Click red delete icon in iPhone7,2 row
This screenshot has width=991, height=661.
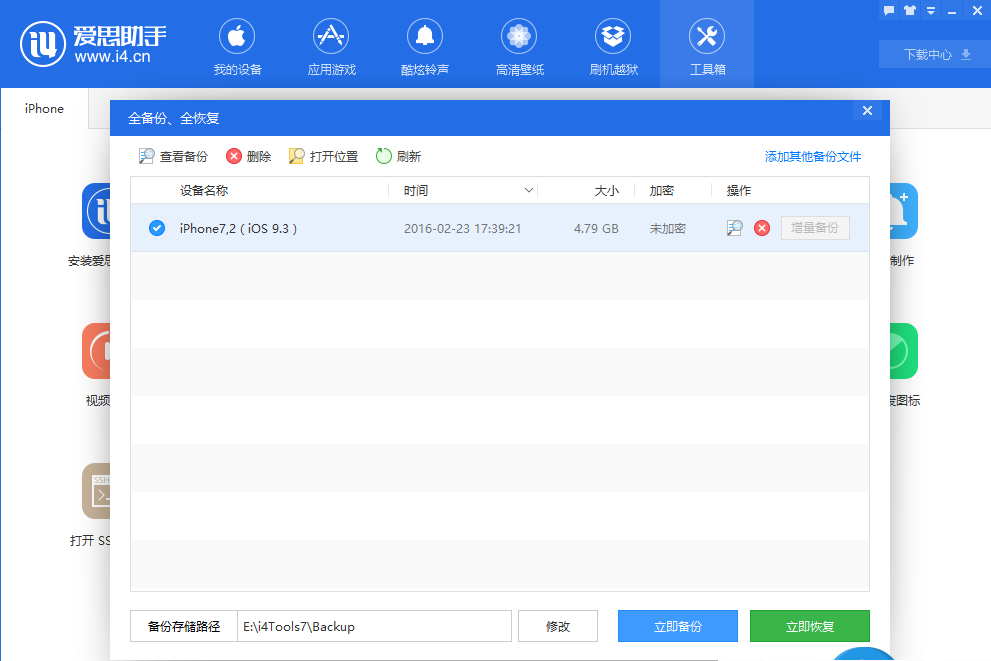pos(762,228)
